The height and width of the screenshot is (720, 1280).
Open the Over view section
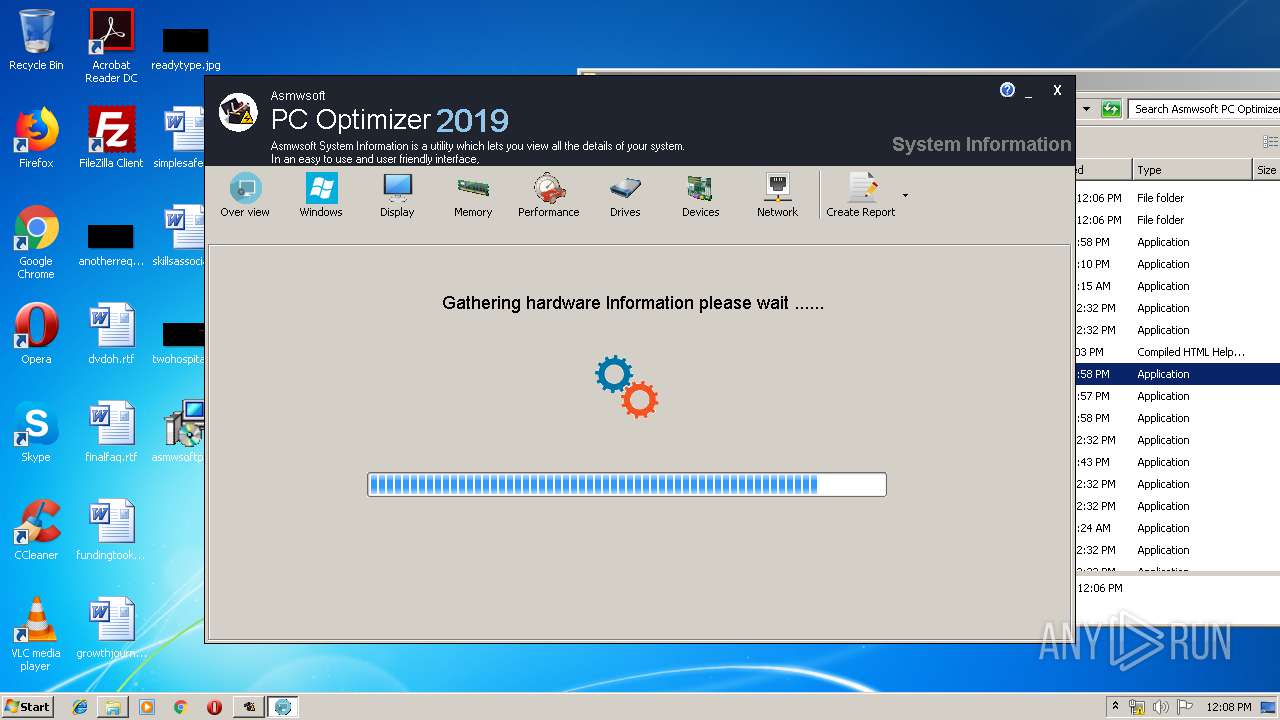[x=245, y=195]
